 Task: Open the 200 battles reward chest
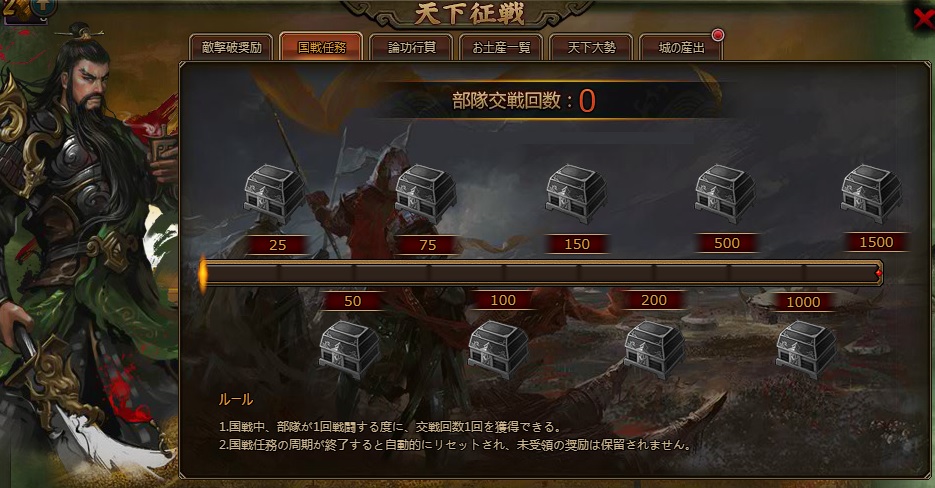(x=655, y=350)
